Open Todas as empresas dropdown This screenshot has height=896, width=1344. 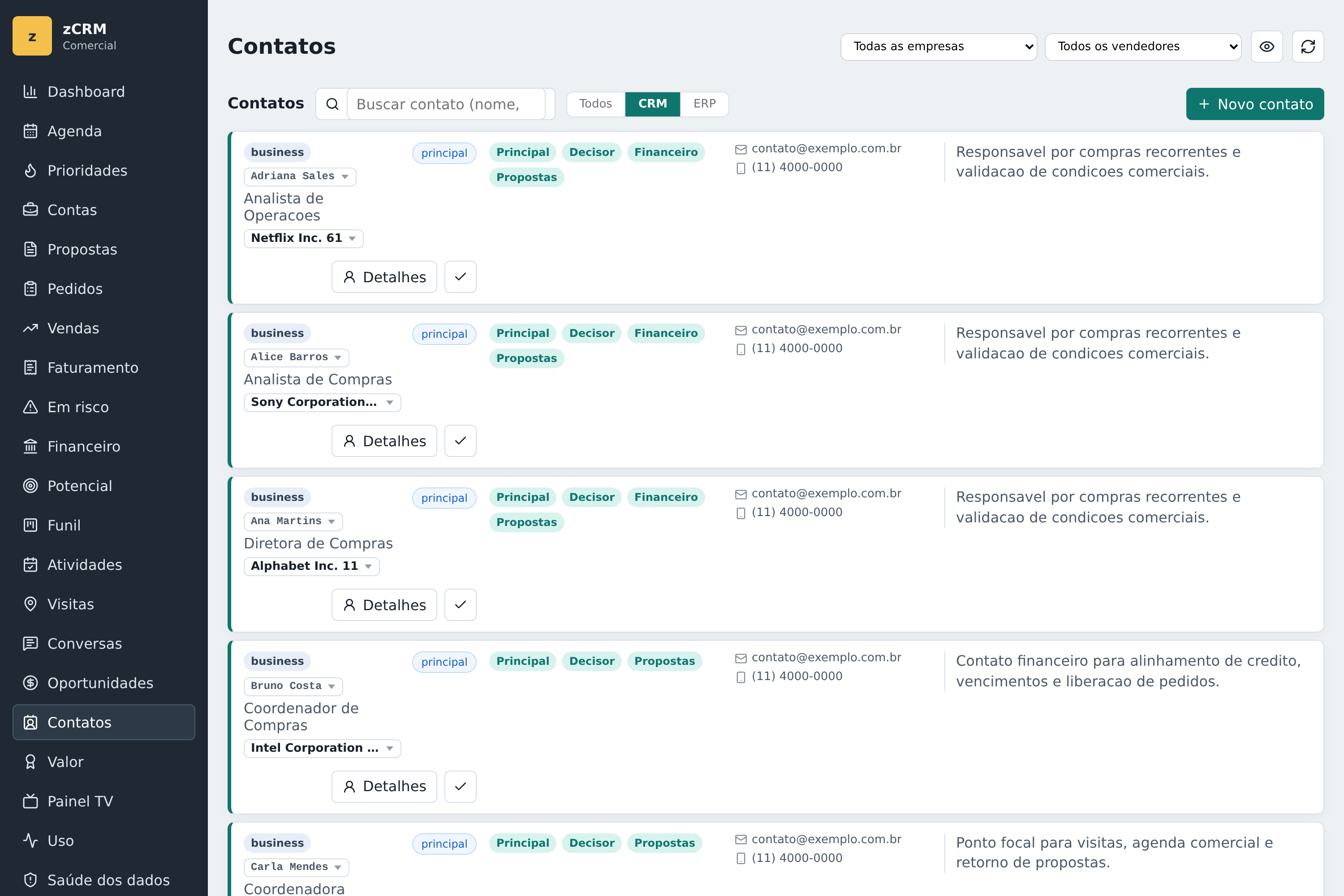pos(938,46)
